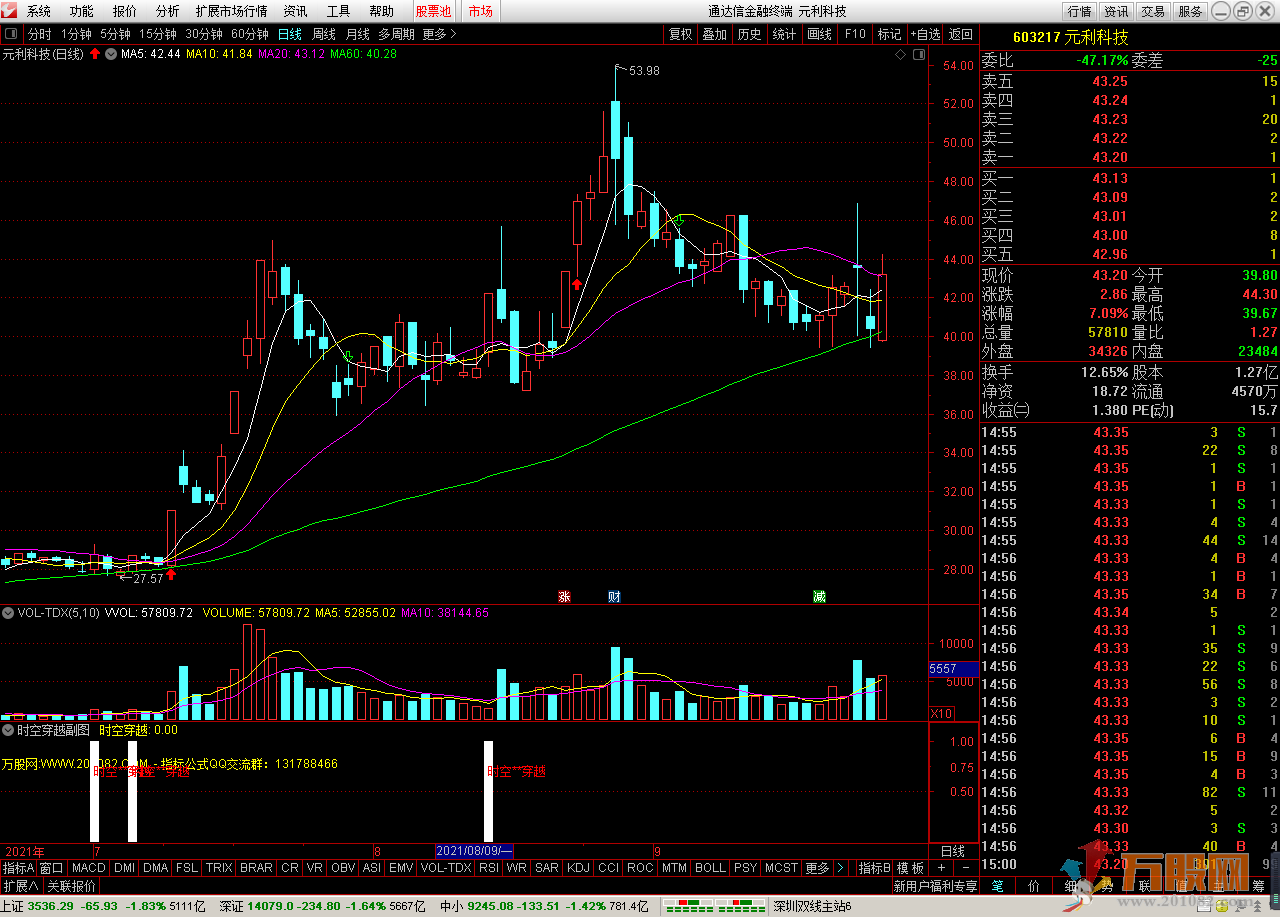The width and height of the screenshot is (1280, 918).
Task: Expand the 更多 periods list
Action: click(438, 34)
